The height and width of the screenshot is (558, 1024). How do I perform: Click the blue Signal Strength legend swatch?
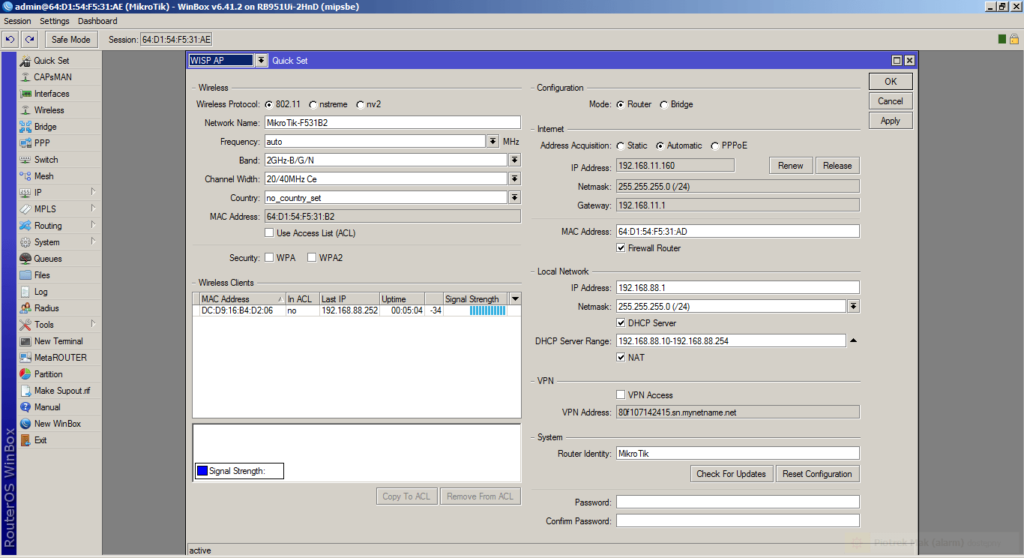click(x=202, y=471)
